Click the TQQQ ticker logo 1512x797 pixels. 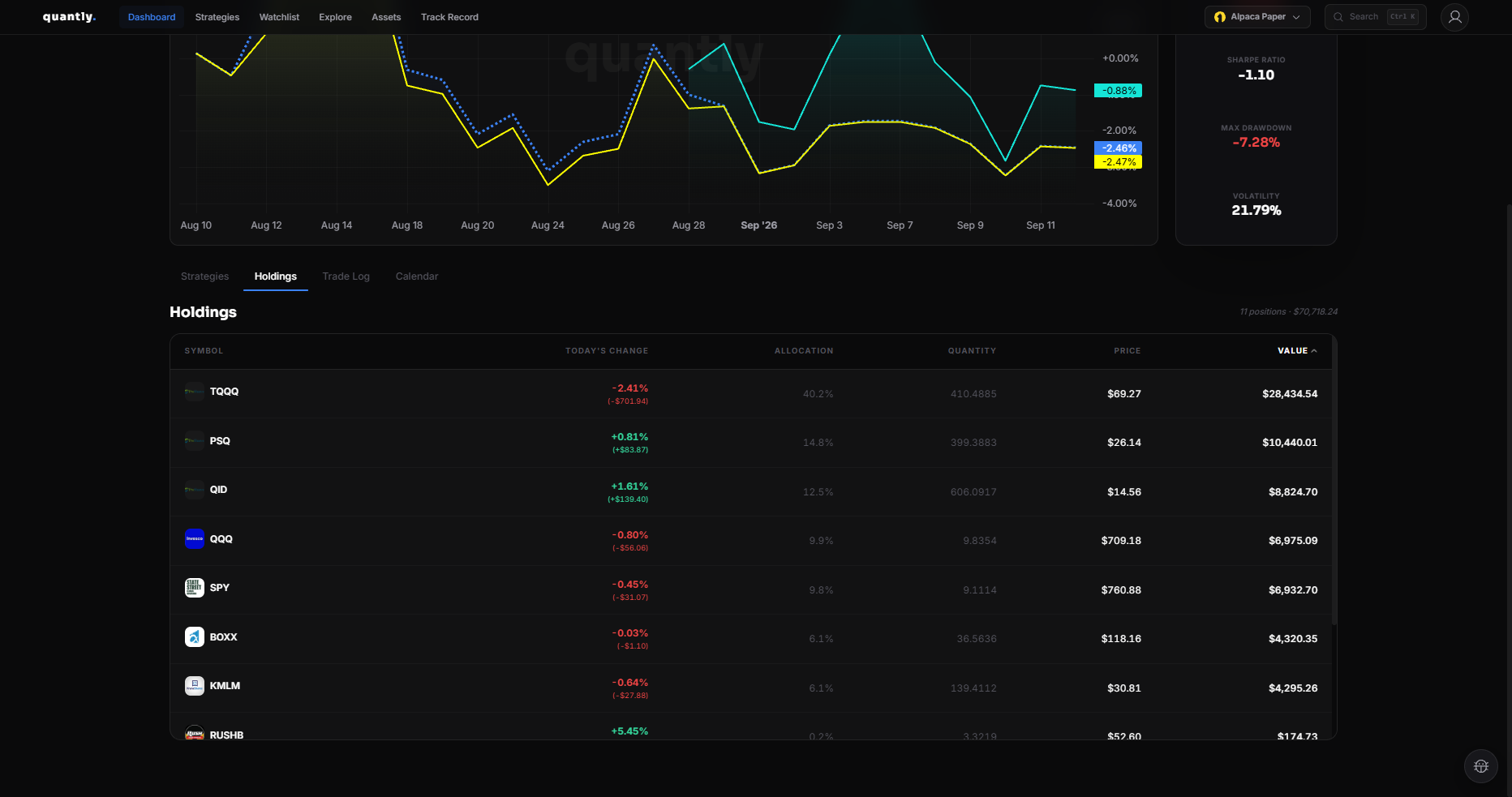pyautogui.click(x=194, y=392)
